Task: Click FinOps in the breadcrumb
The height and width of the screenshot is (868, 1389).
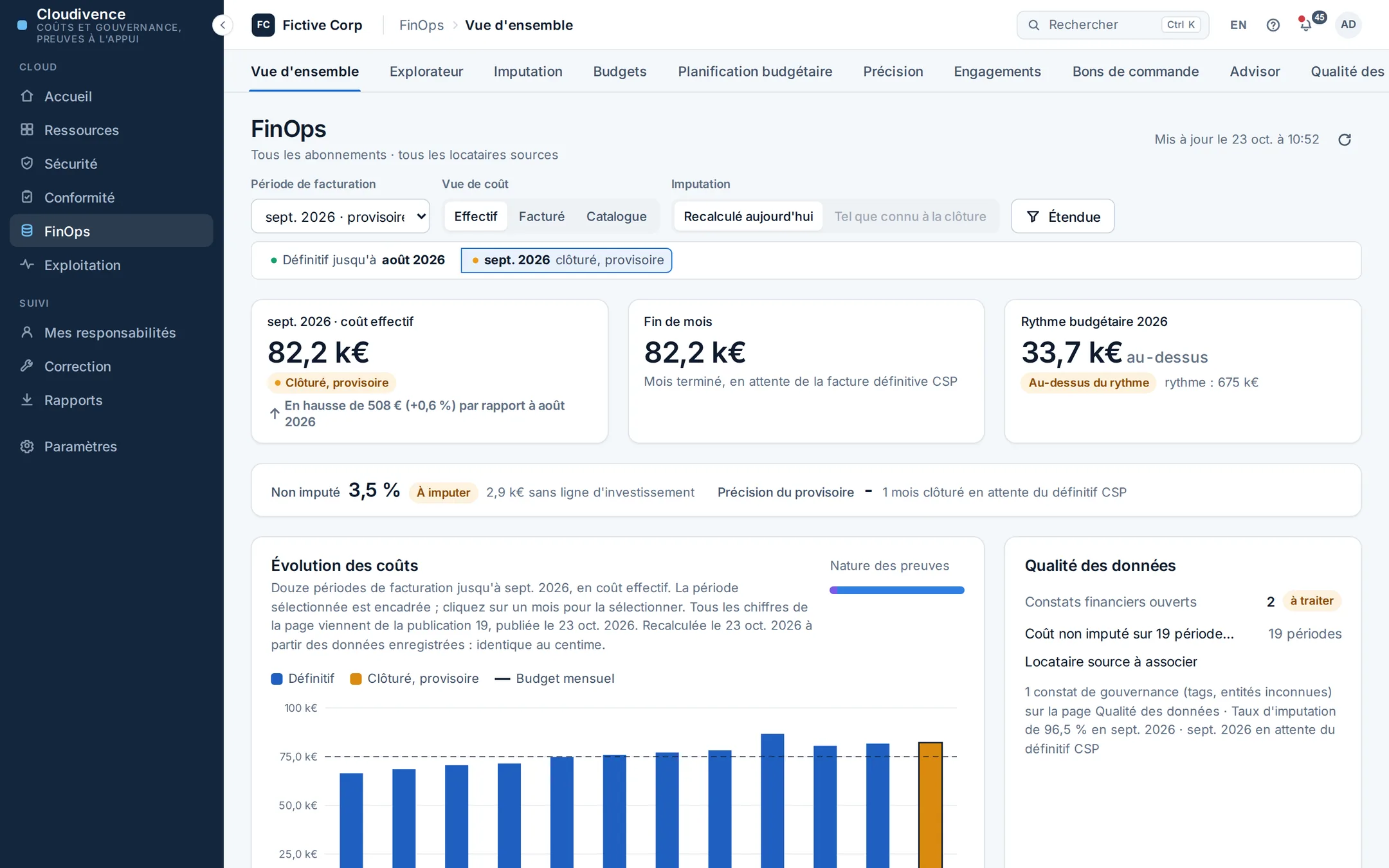Action: click(421, 25)
